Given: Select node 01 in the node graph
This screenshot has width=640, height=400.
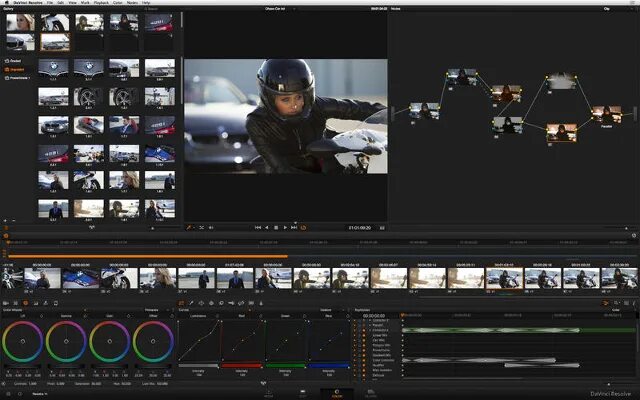Looking at the screenshot, I should [x=424, y=111].
